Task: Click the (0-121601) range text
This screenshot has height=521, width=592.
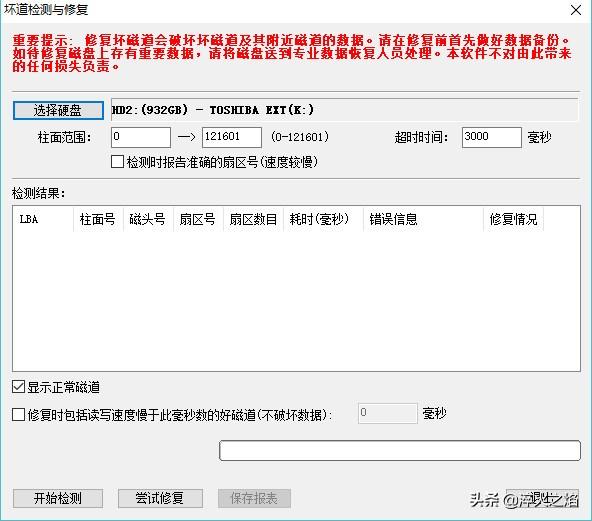Action: [x=300, y=137]
